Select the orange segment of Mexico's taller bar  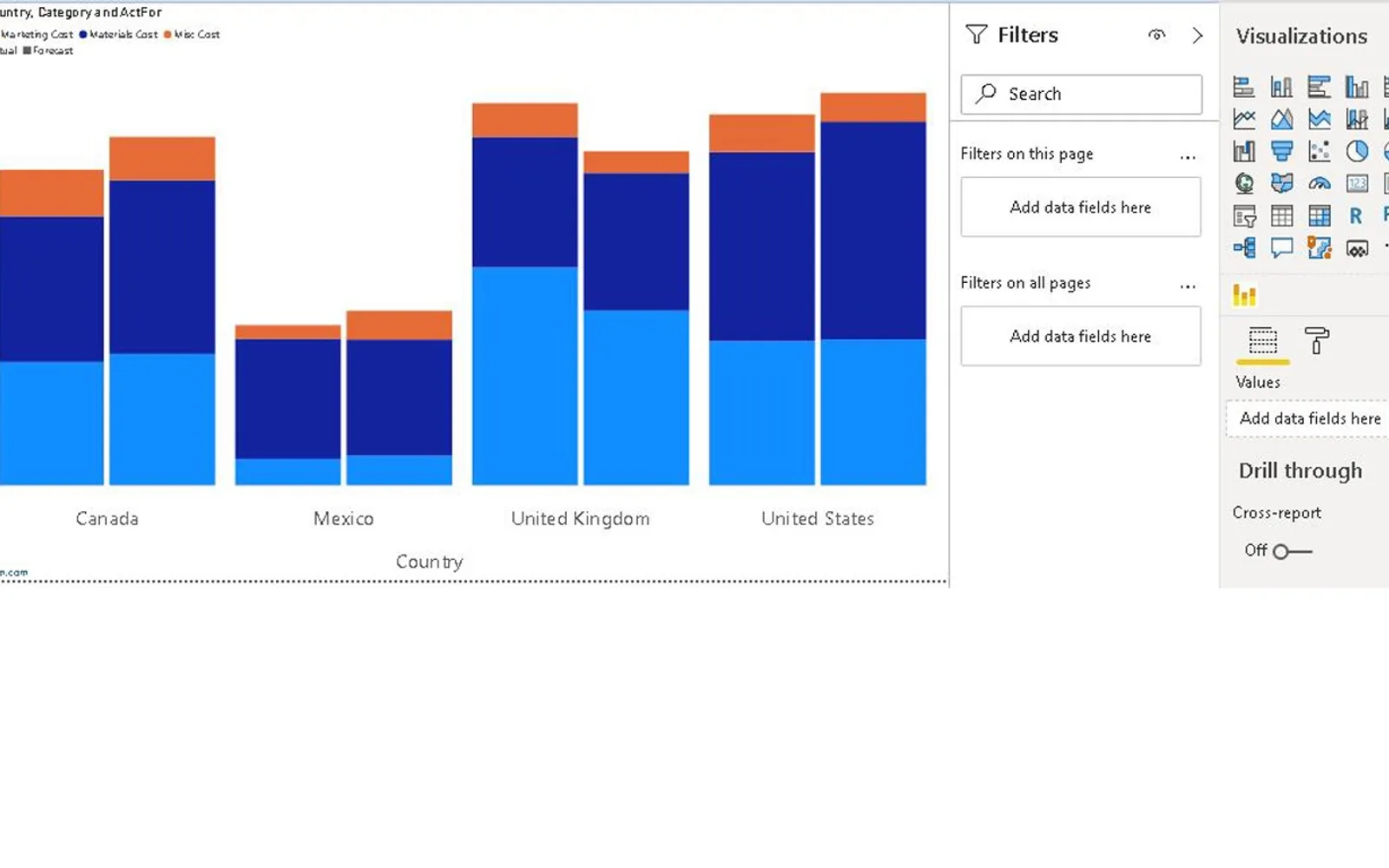click(399, 325)
